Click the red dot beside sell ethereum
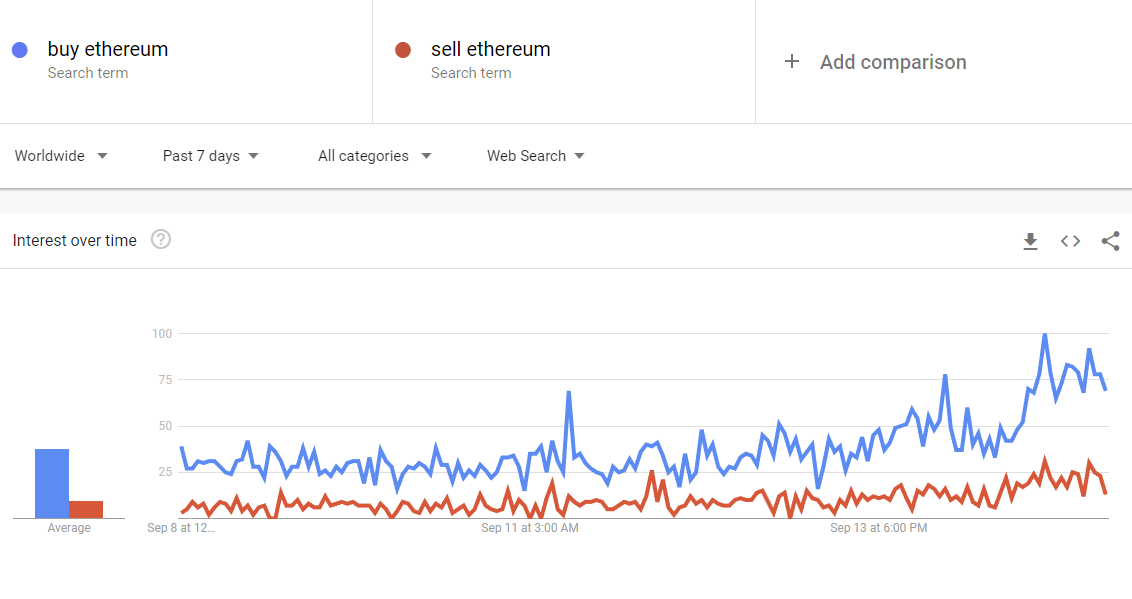 pos(403,50)
